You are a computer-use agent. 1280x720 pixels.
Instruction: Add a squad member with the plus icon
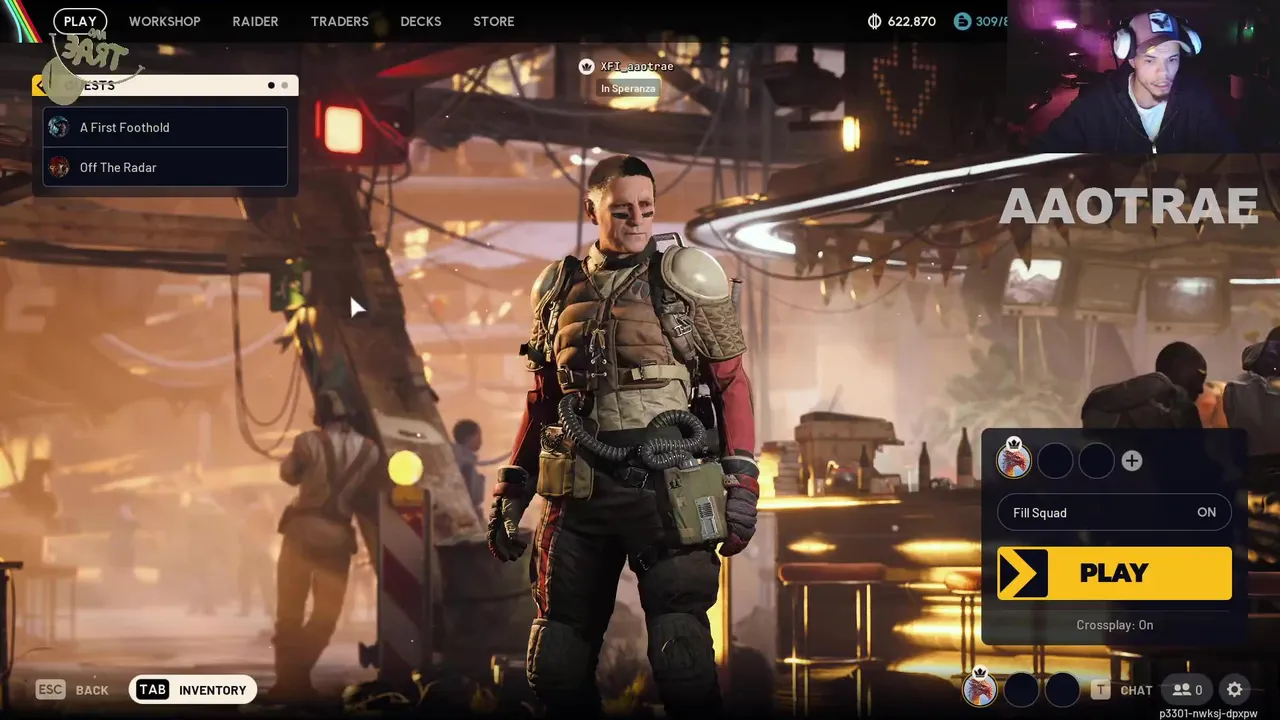tap(1132, 461)
